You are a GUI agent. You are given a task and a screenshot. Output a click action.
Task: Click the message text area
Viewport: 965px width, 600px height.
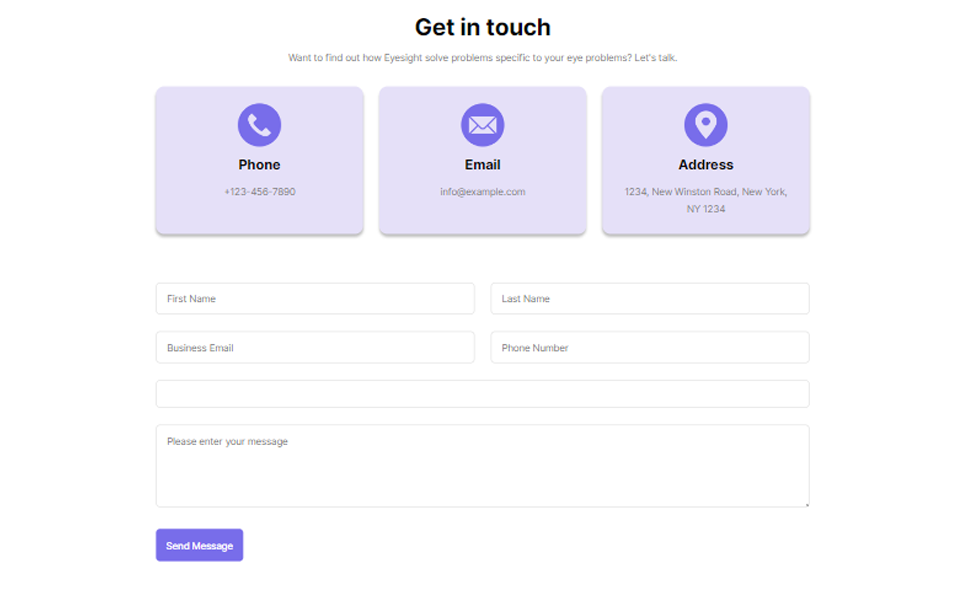(482, 470)
